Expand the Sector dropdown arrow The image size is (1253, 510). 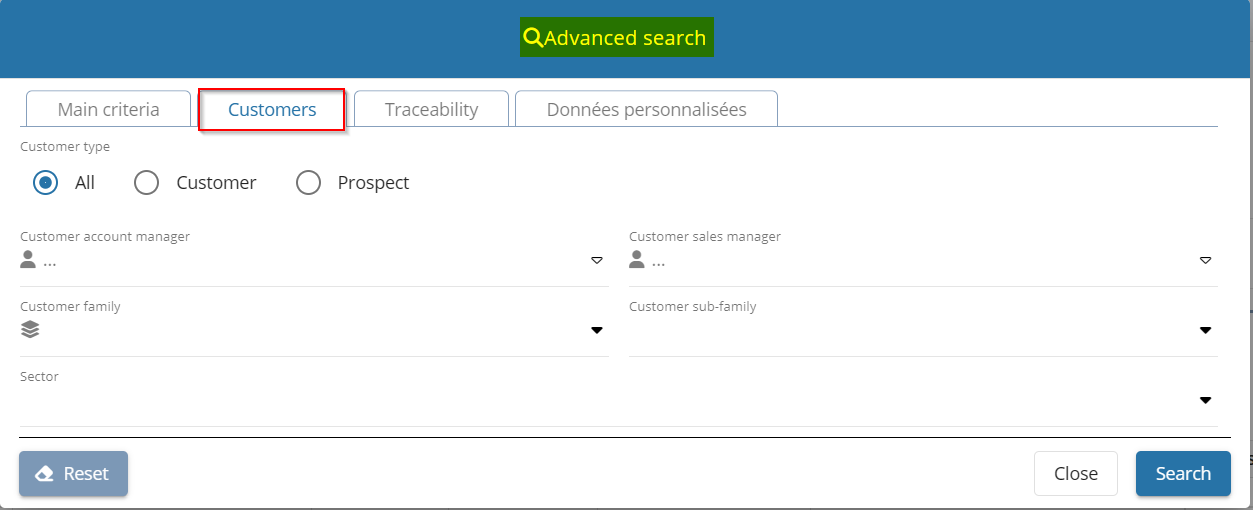pos(1205,400)
